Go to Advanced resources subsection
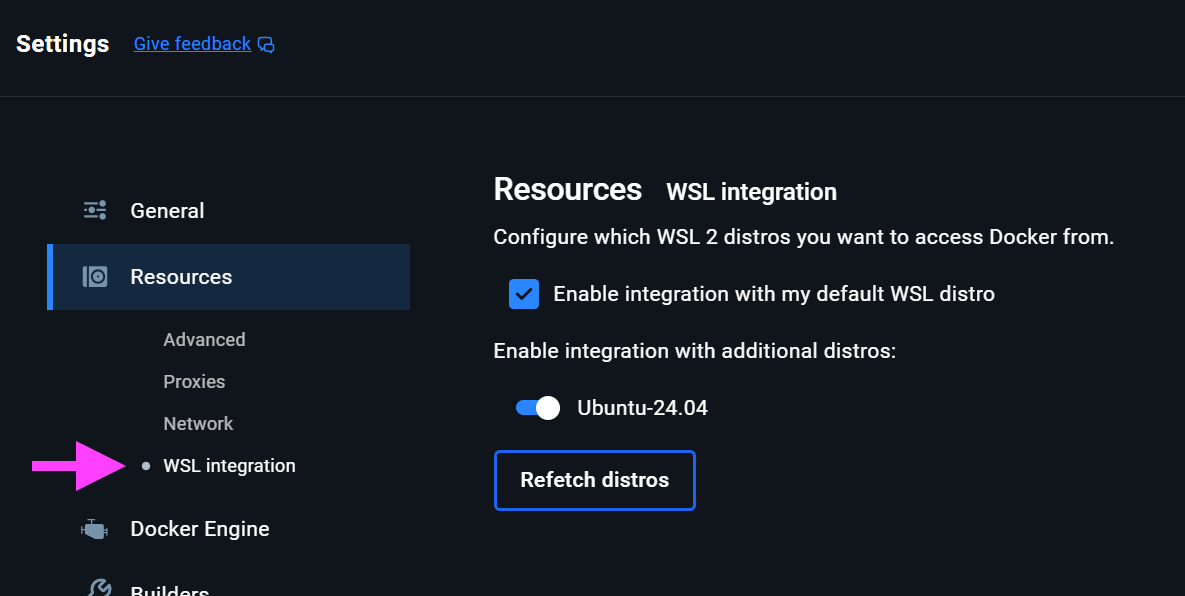The image size is (1185, 596). pos(204,339)
